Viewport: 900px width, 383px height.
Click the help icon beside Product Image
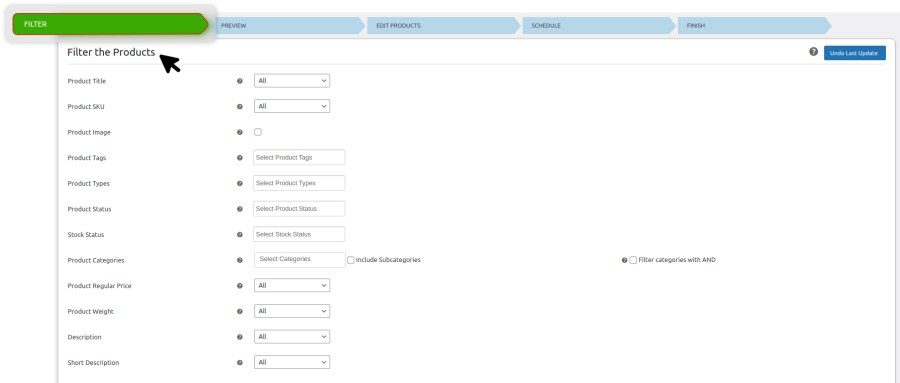point(240,132)
